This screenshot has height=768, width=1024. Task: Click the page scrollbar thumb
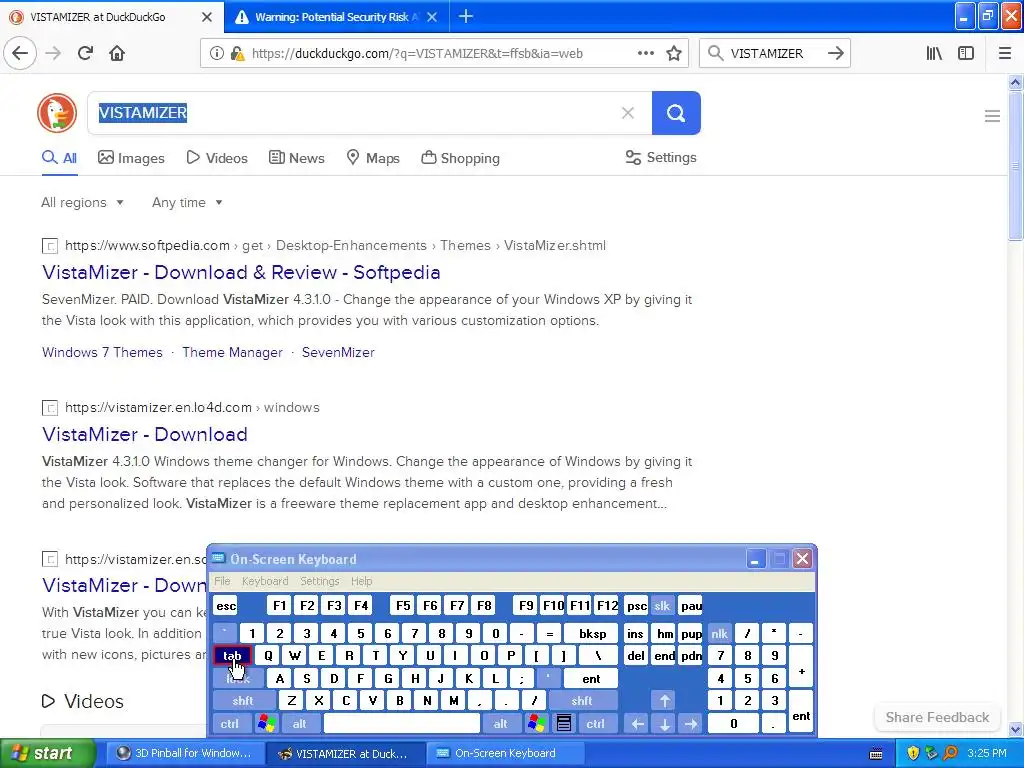pos(1015,166)
